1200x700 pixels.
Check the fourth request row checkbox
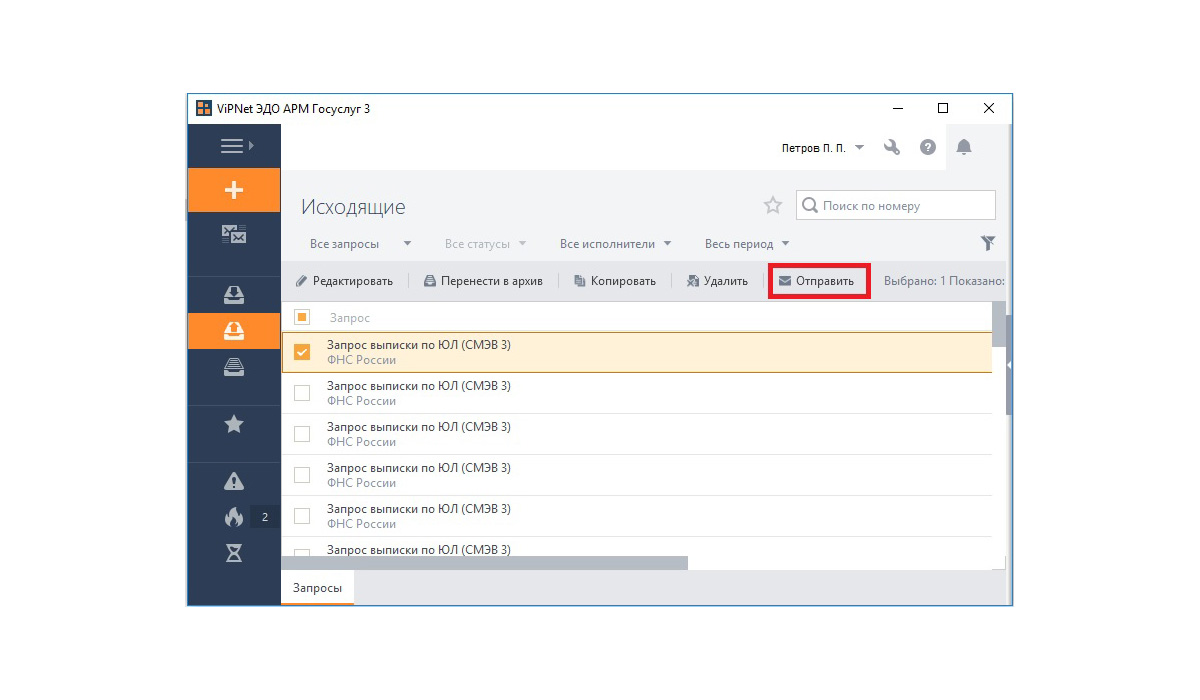302,475
